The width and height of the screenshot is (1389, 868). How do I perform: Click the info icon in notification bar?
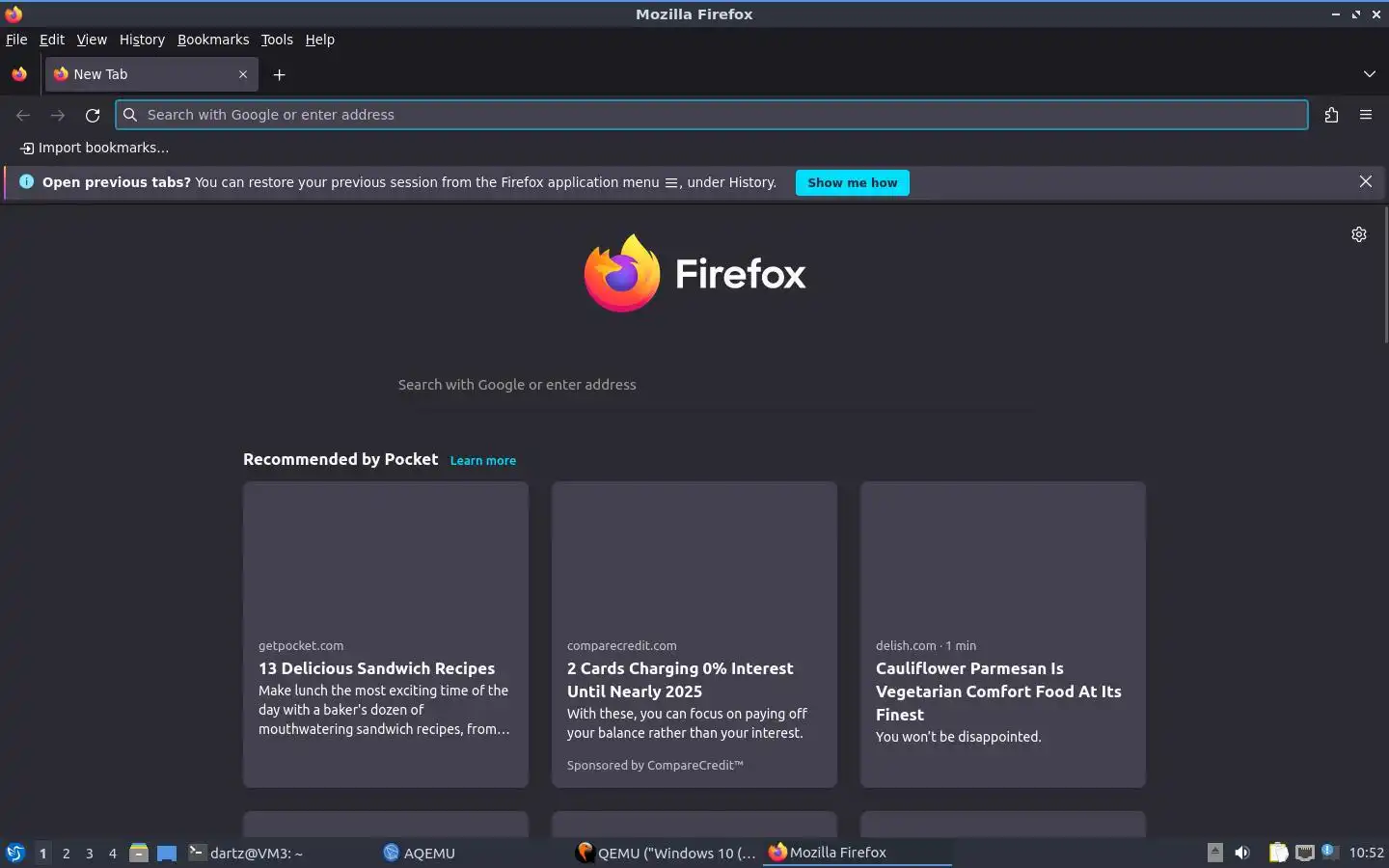[26, 181]
